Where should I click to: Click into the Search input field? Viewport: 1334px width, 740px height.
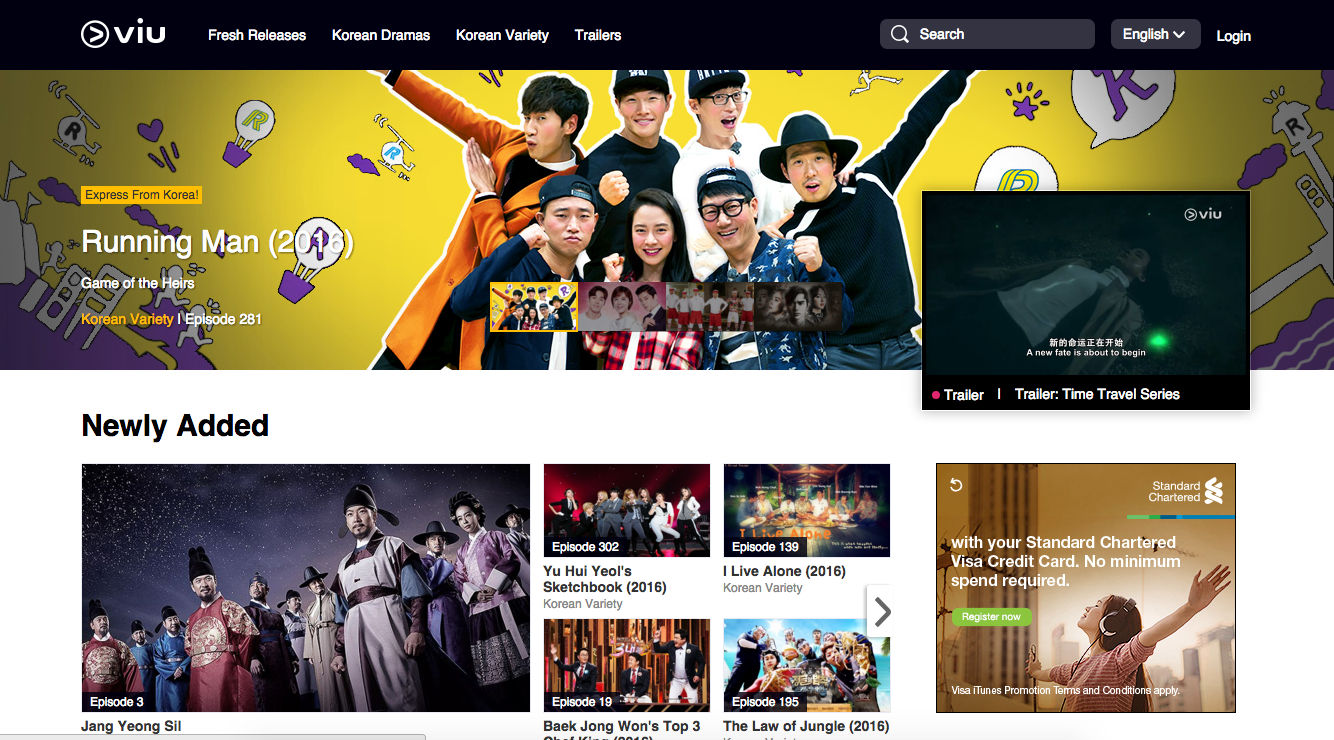tap(987, 34)
